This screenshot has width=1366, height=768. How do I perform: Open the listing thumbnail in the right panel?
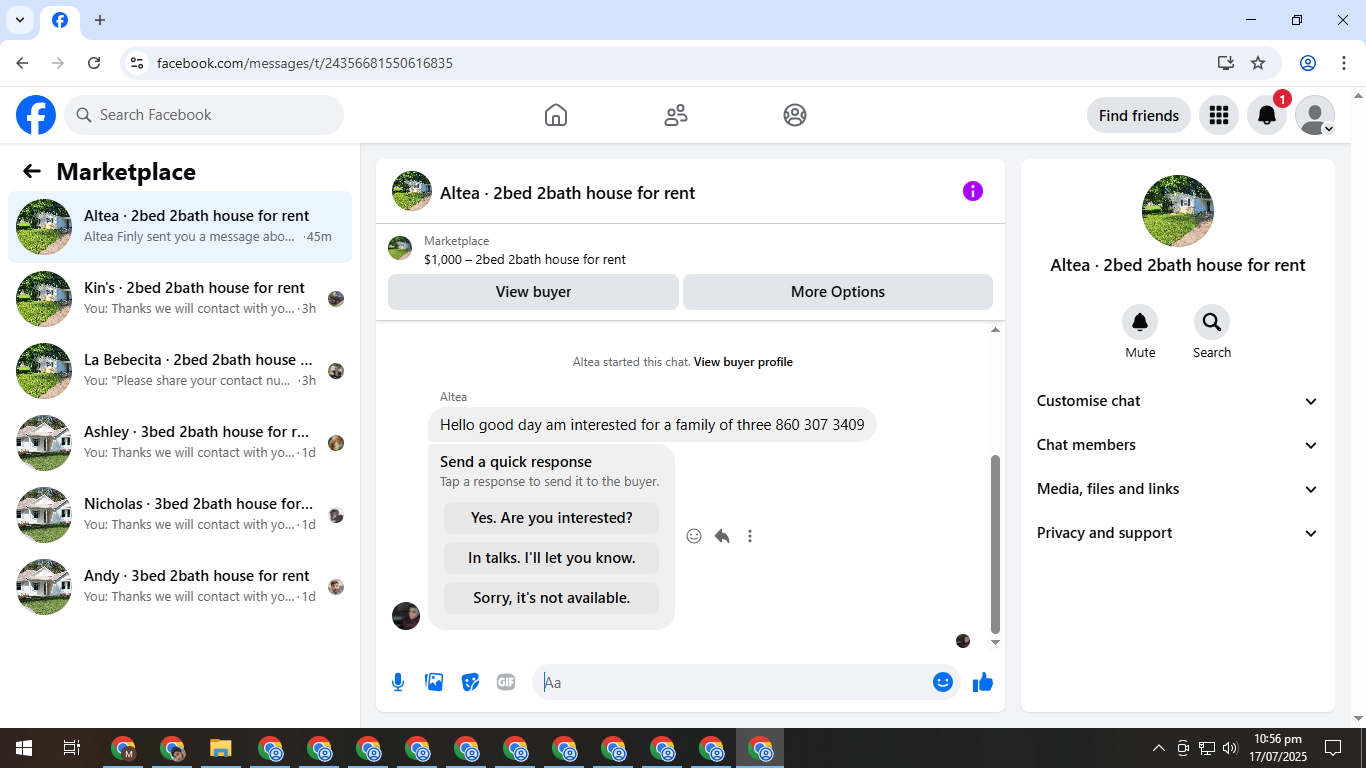point(1178,211)
